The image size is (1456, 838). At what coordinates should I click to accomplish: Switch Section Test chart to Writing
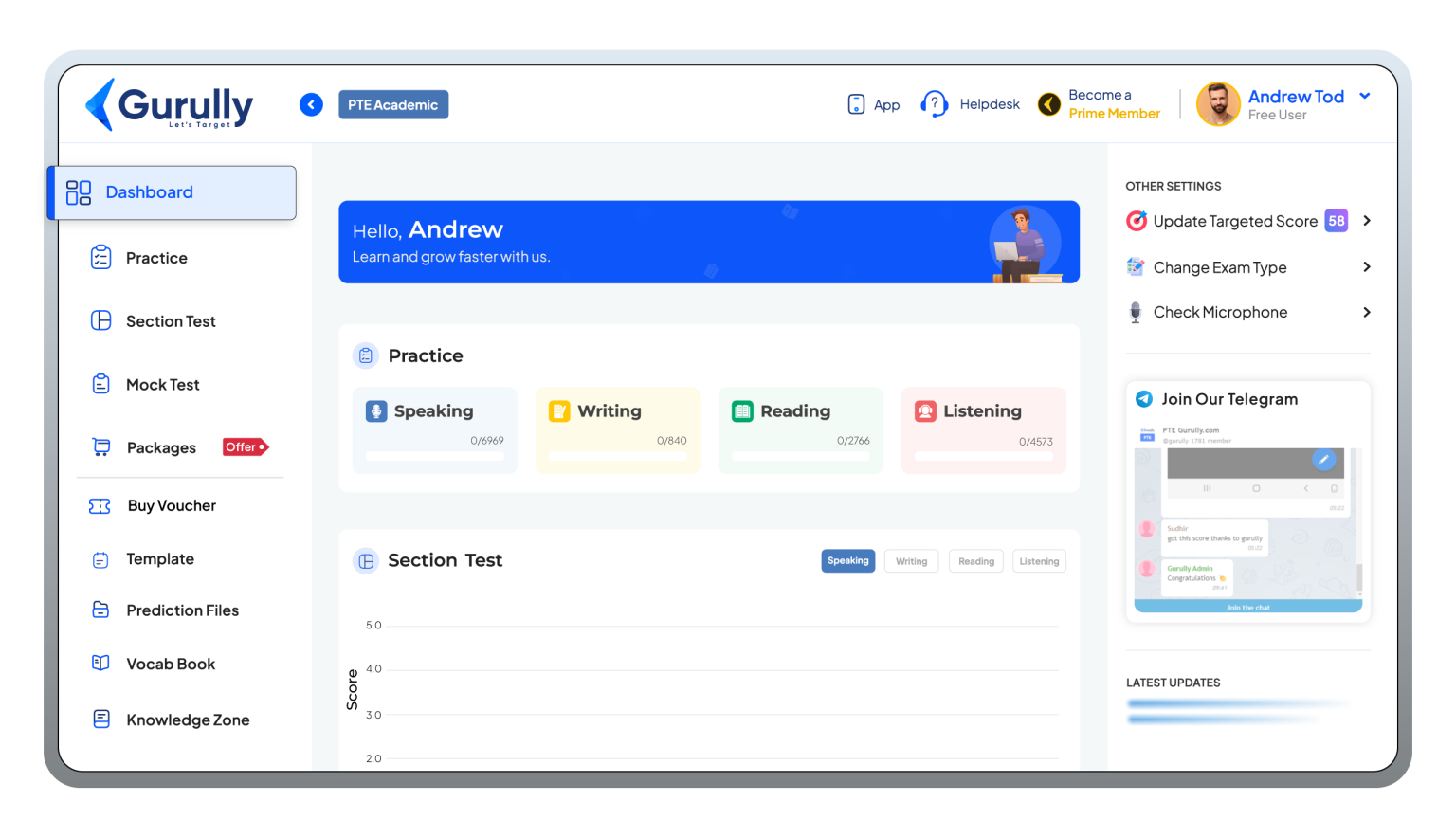pos(910,560)
